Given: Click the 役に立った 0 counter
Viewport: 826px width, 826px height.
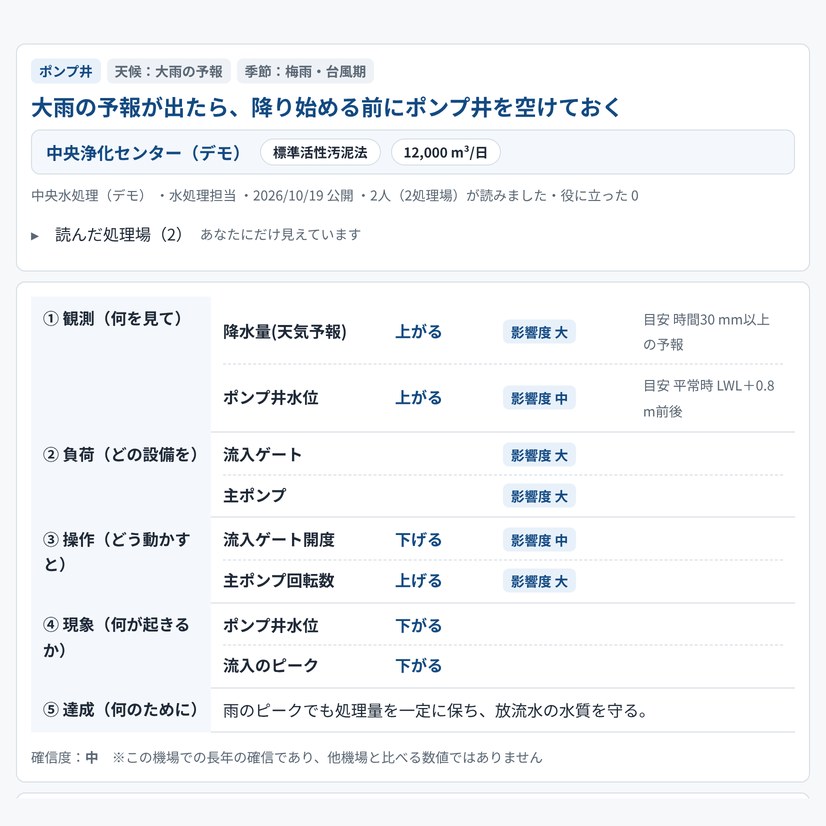Looking at the screenshot, I should 599,196.
